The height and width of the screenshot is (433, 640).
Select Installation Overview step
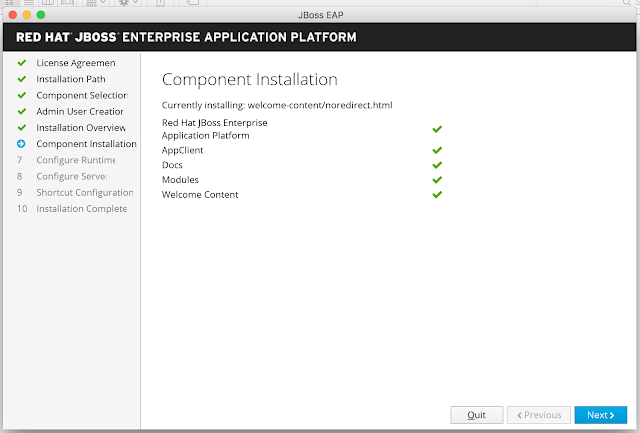[81, 128]
